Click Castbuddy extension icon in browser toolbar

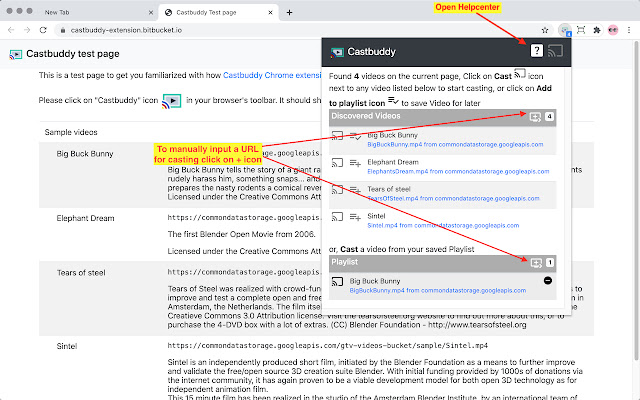[x=565, y=30]
